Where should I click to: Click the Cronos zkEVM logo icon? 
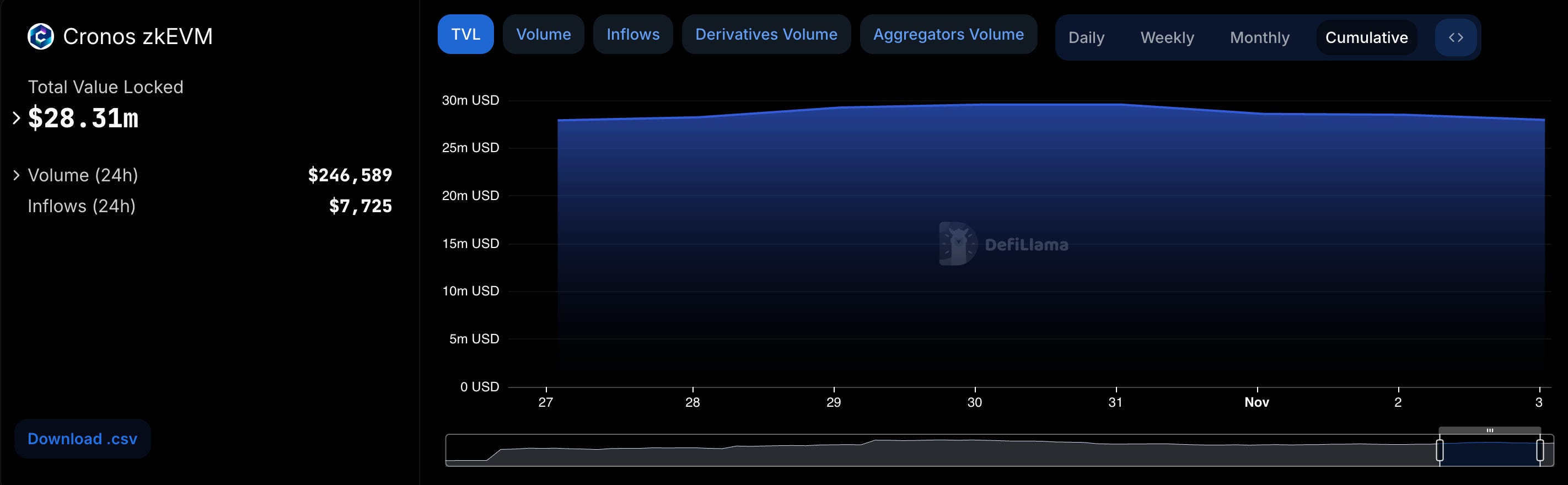pos(41,36)
